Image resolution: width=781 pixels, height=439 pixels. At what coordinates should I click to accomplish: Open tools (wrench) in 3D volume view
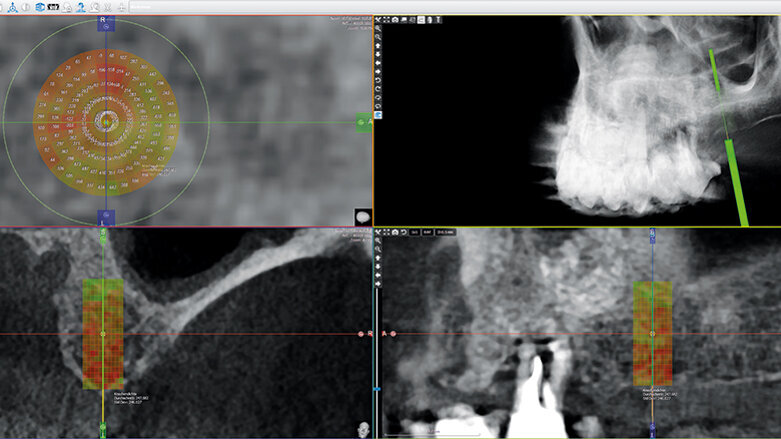click(x=378, y=20)
